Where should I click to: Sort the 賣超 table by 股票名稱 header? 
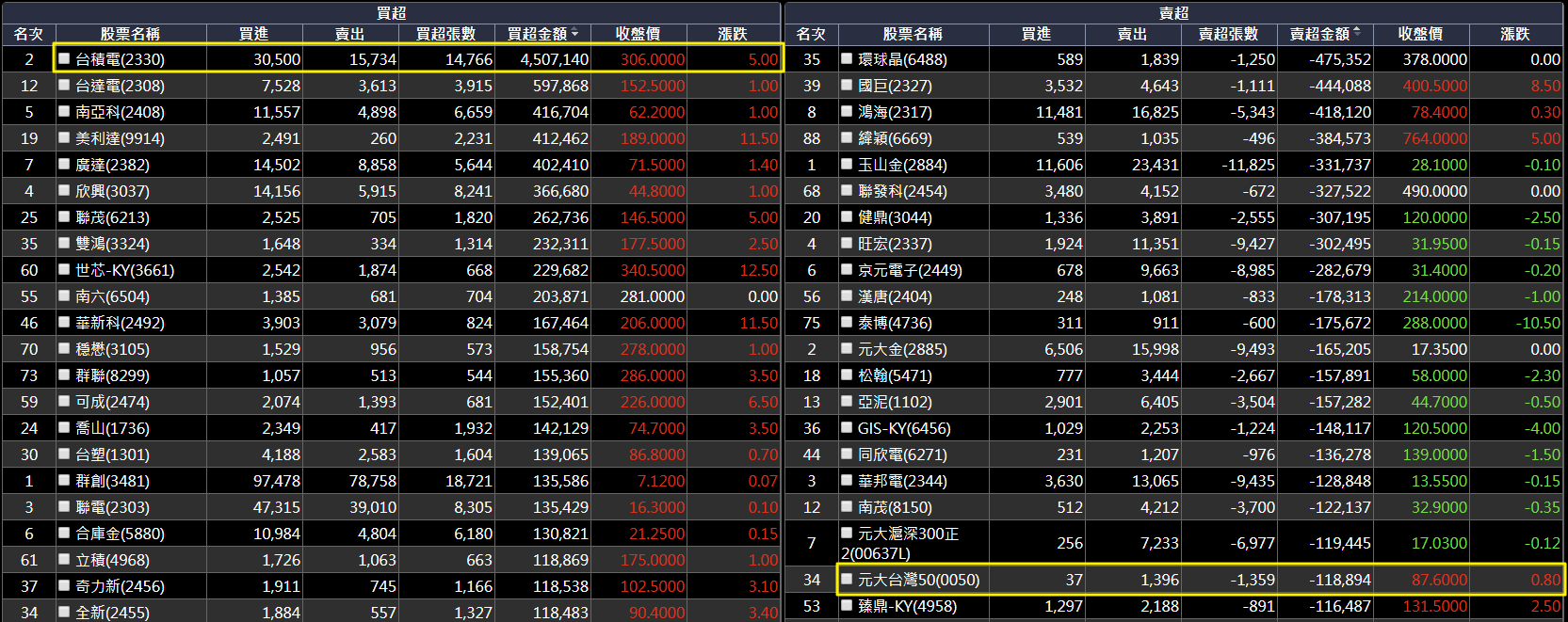[913, 34]
